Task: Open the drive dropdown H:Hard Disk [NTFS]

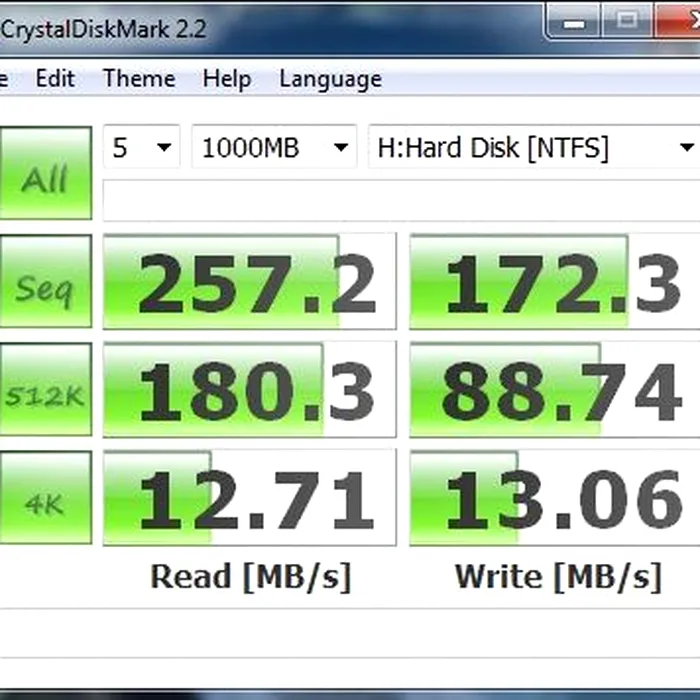Action: click(x=534, y=147)
